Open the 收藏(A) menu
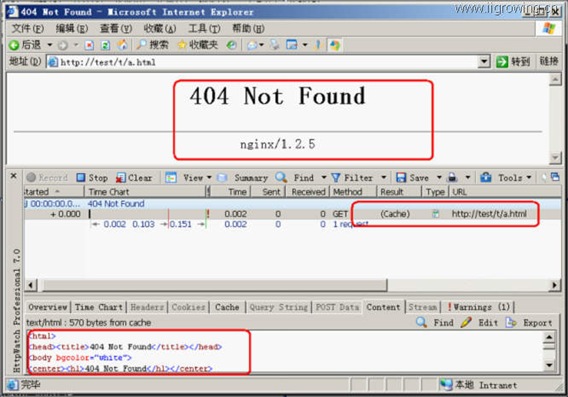Image resolution: width=568 pixels, height=397 pixels. pos(160,28)
